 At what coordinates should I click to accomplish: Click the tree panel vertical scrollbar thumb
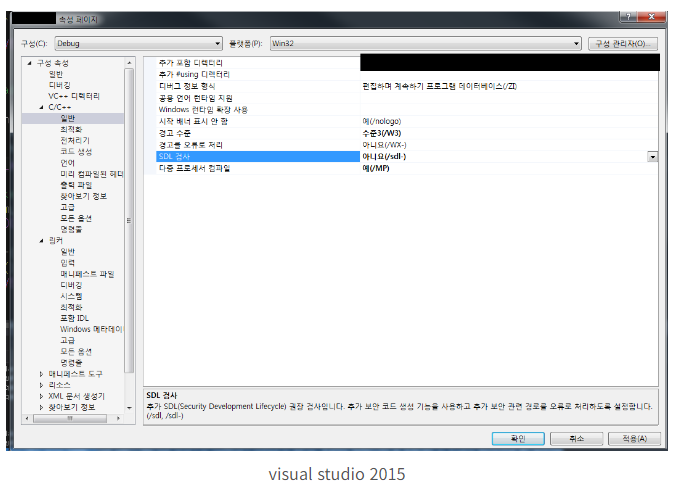(129, 220)
